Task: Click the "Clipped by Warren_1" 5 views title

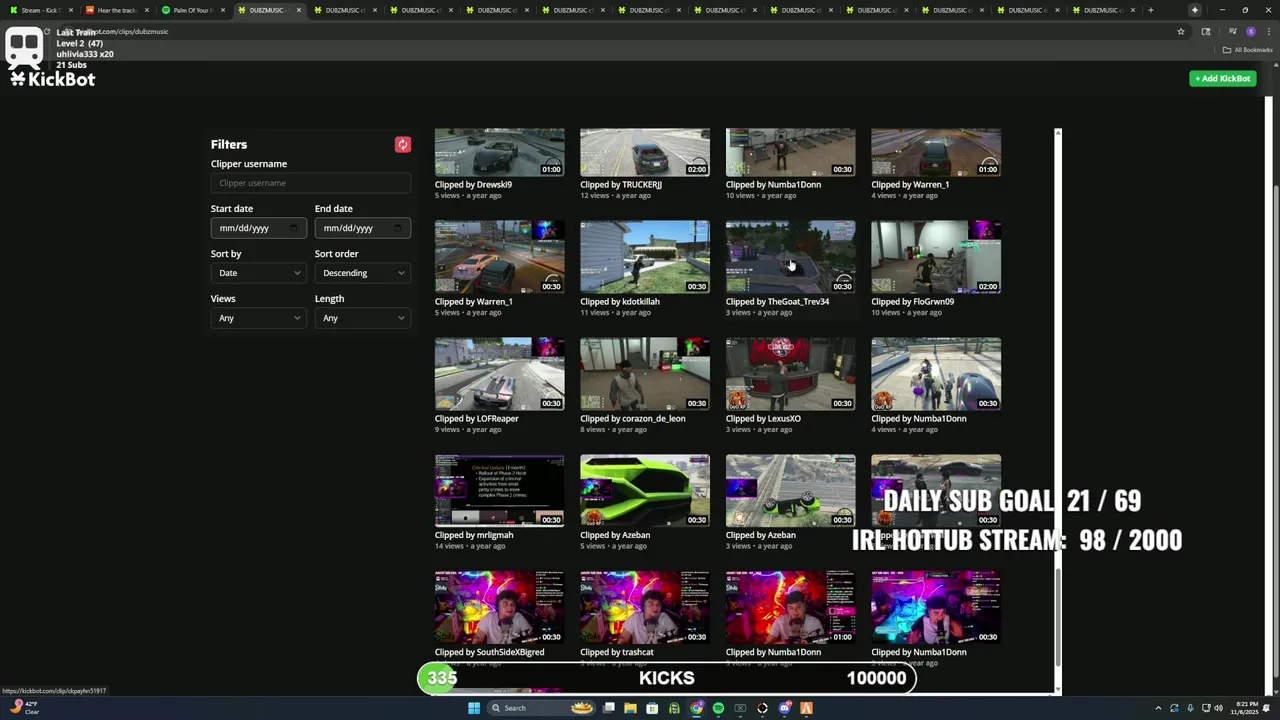Action: point(473,301)
